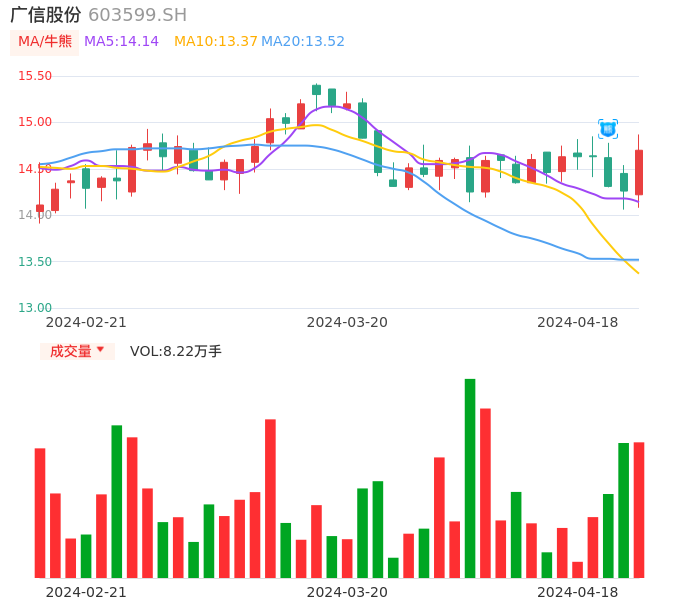This screenshot has width=686, height=606.
Task: Click the 2024-04-18 date label under the volume chart
Action: (x=578, y=592)
